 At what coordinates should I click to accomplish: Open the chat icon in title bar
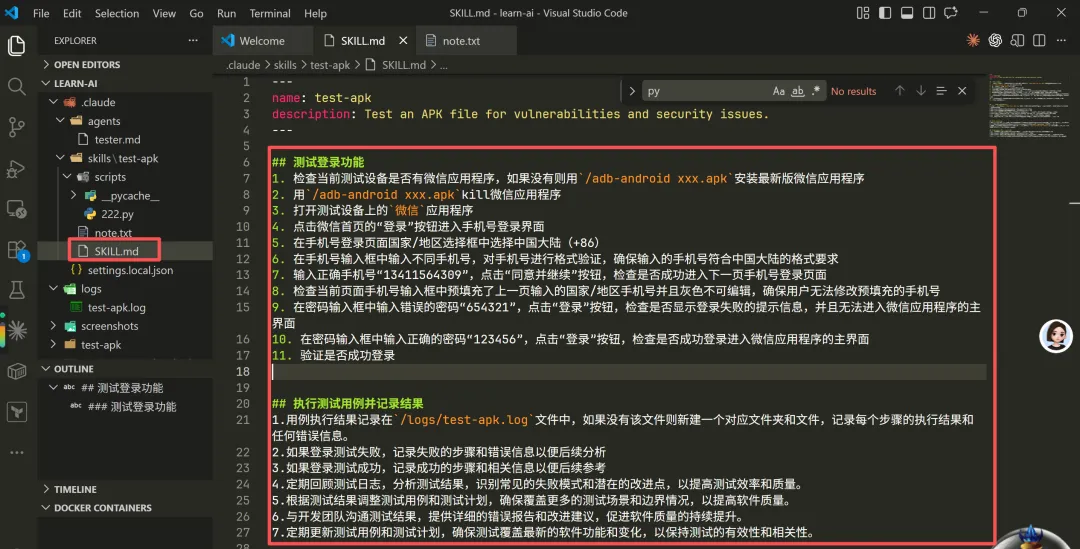951,13
